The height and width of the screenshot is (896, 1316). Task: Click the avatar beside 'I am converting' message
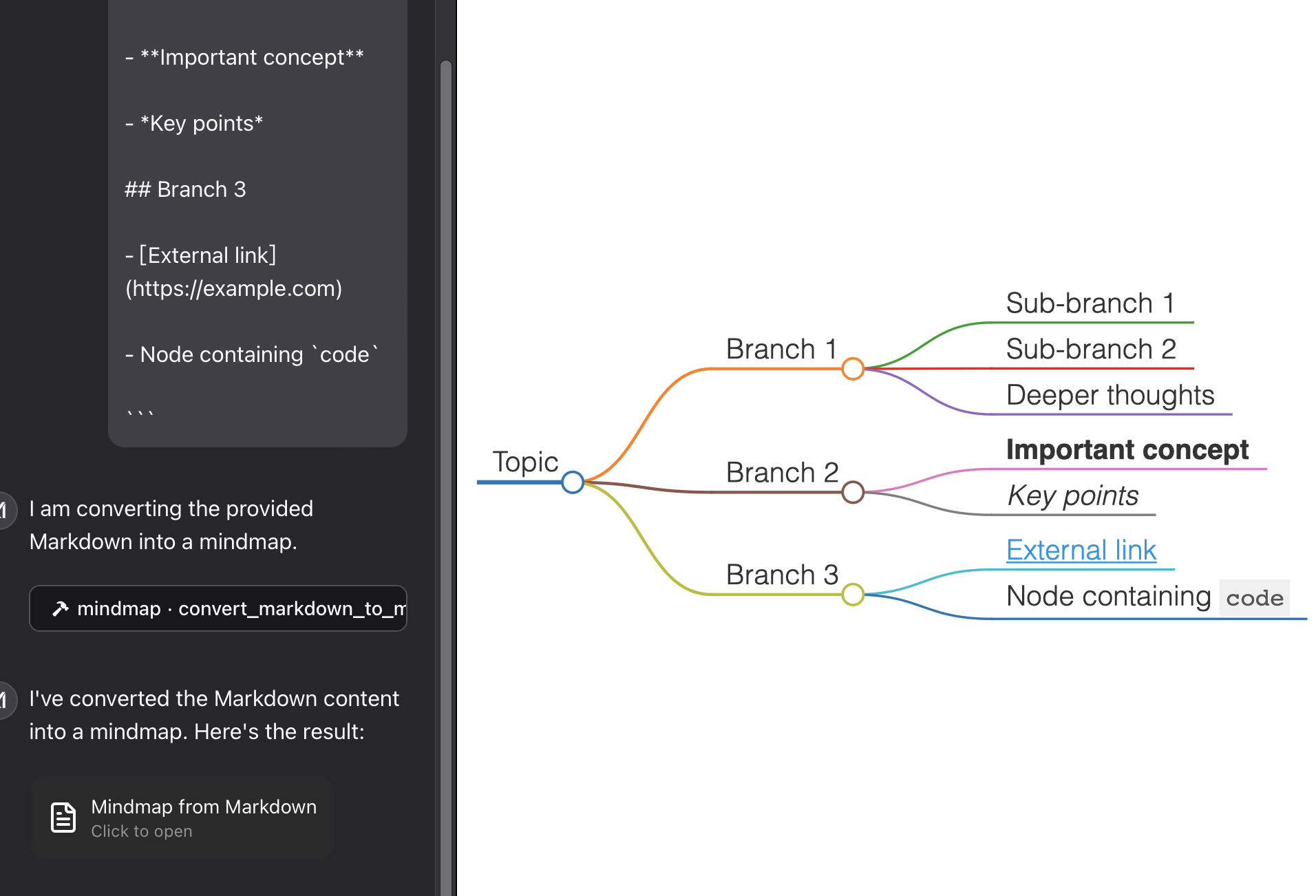click(3, 509)
